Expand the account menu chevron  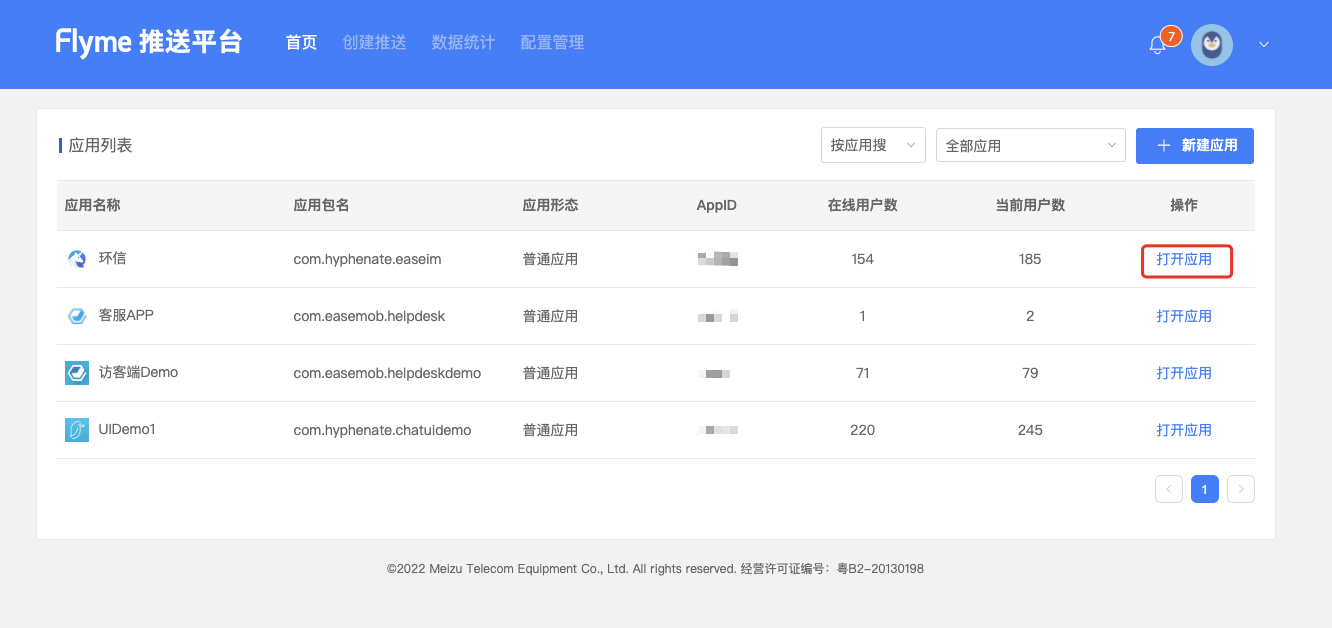tap(1264, 44)
